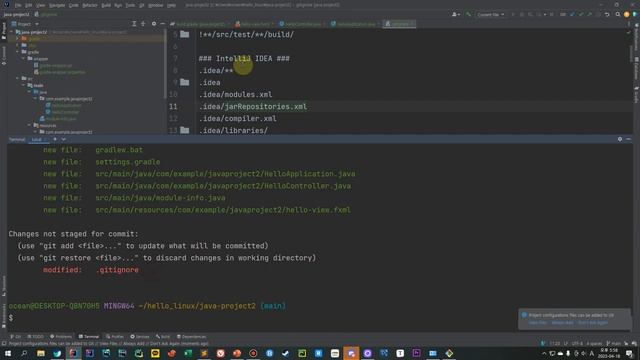The height and width of the screenshot is (360, 640).
Task: Switch to hello-view.fxml editor tab
Action: point(255,24)
